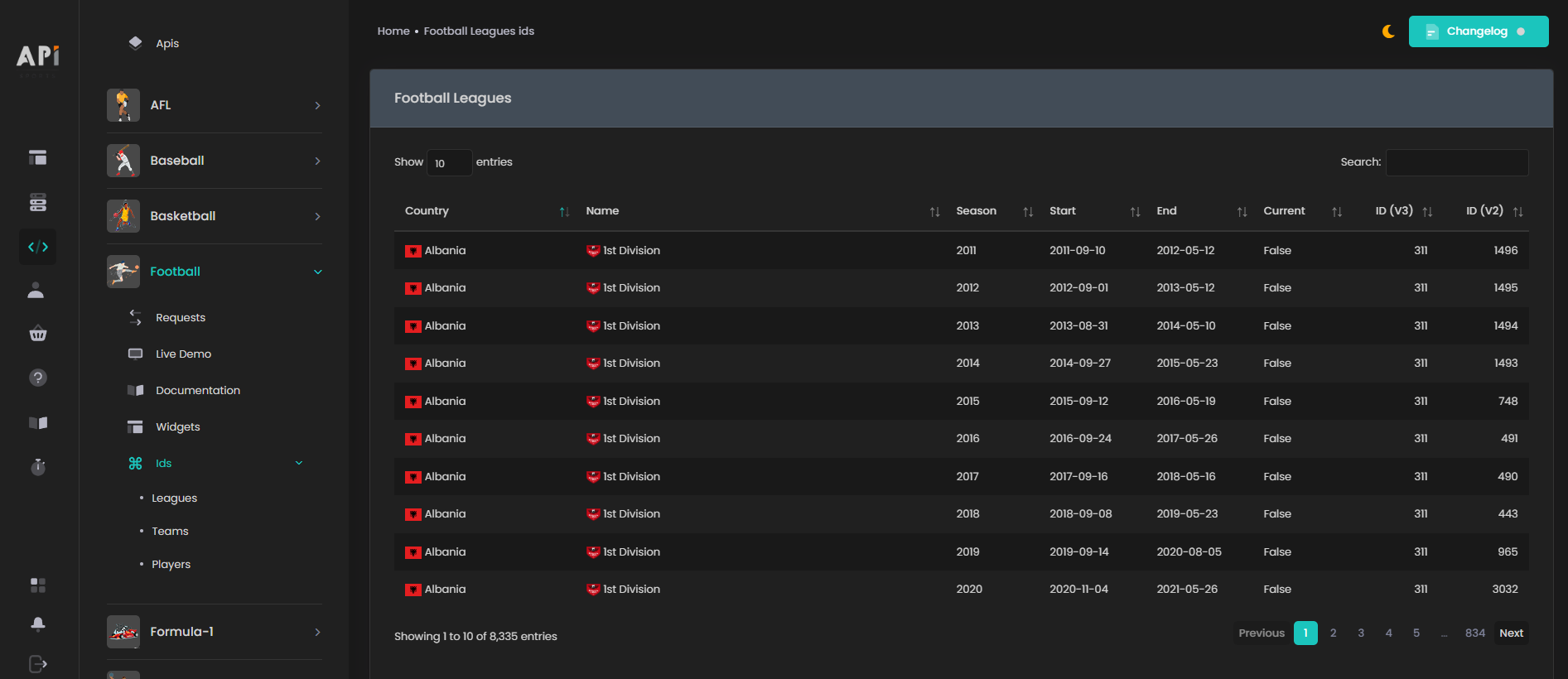The height and width of the screenshot is (679, 1568).
Task: Open Teams ids submenu link
Action: click(x=170, y=531)
